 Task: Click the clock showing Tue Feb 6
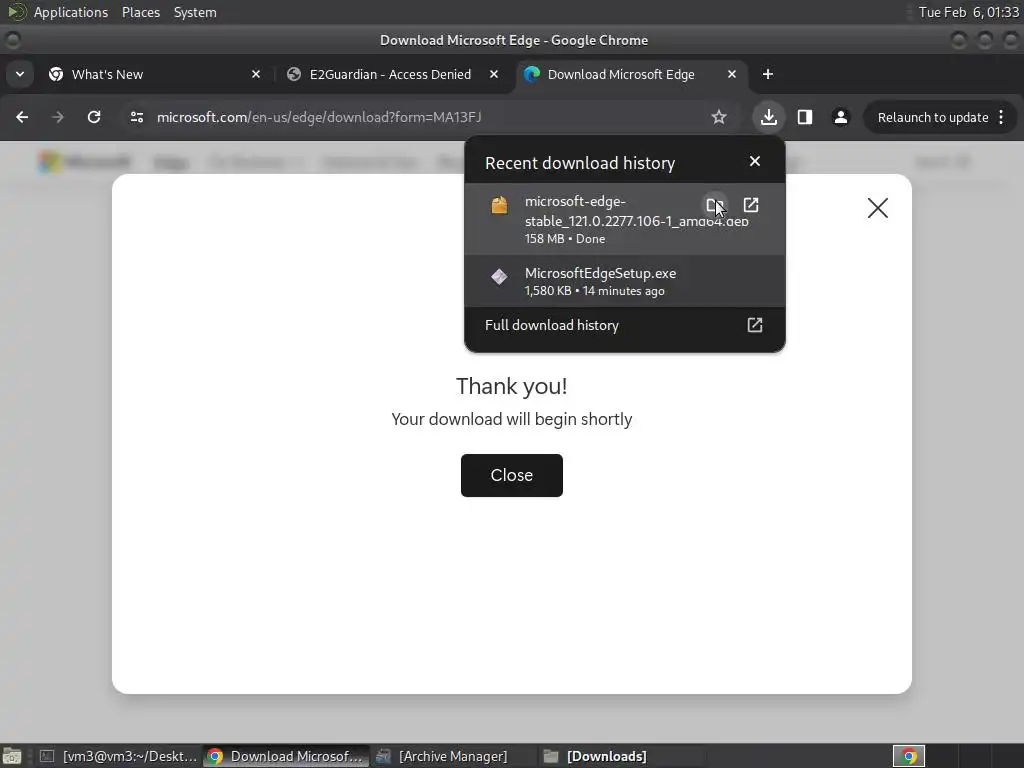pyautogui.click(x=968, y=12)
